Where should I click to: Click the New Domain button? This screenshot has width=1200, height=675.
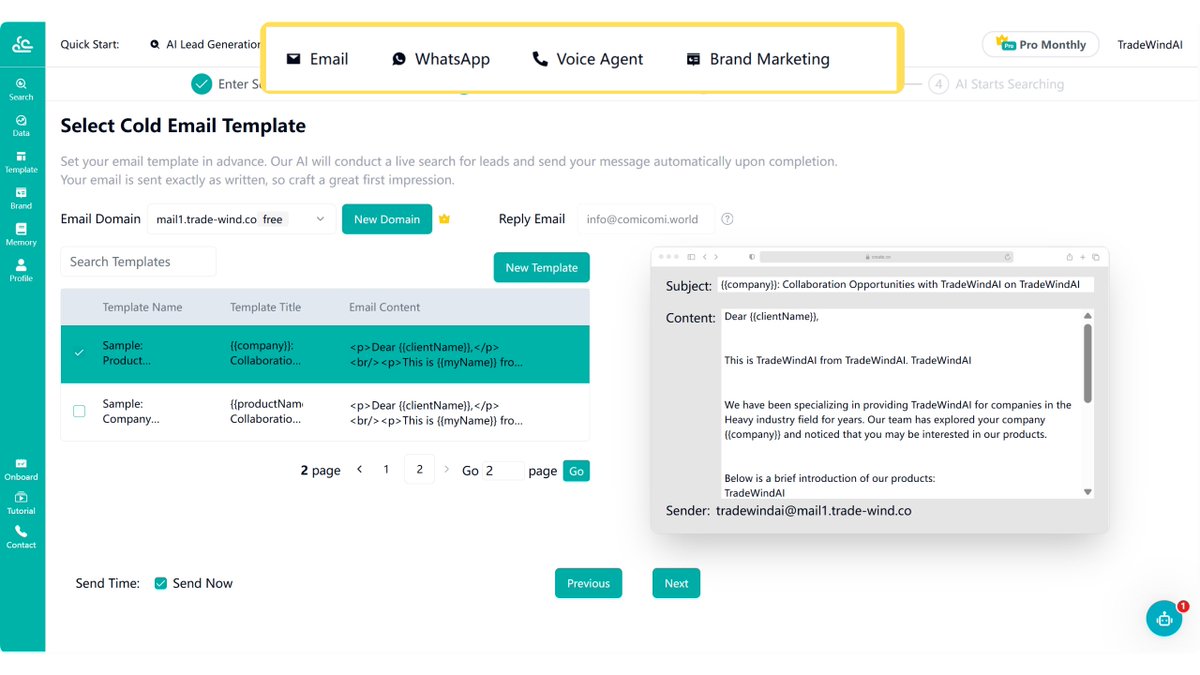[x=387, y=219]
